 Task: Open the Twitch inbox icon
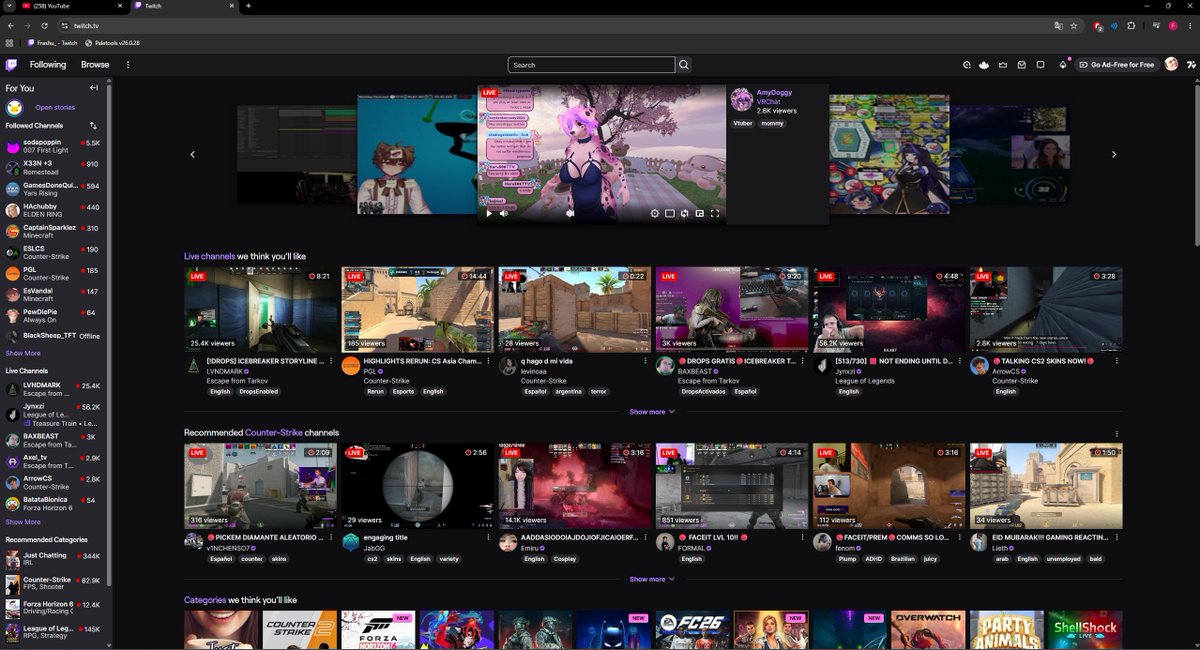point(1022,65)
